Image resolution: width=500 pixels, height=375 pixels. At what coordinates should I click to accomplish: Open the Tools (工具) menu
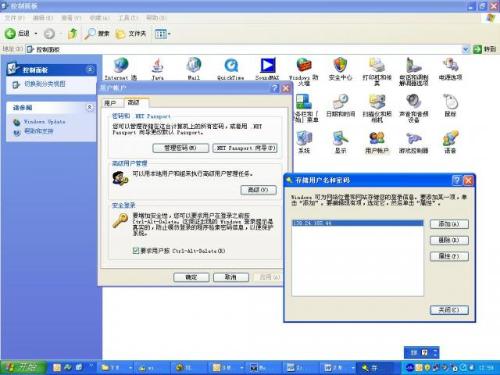pyautogui.click(x=128, y=18)
